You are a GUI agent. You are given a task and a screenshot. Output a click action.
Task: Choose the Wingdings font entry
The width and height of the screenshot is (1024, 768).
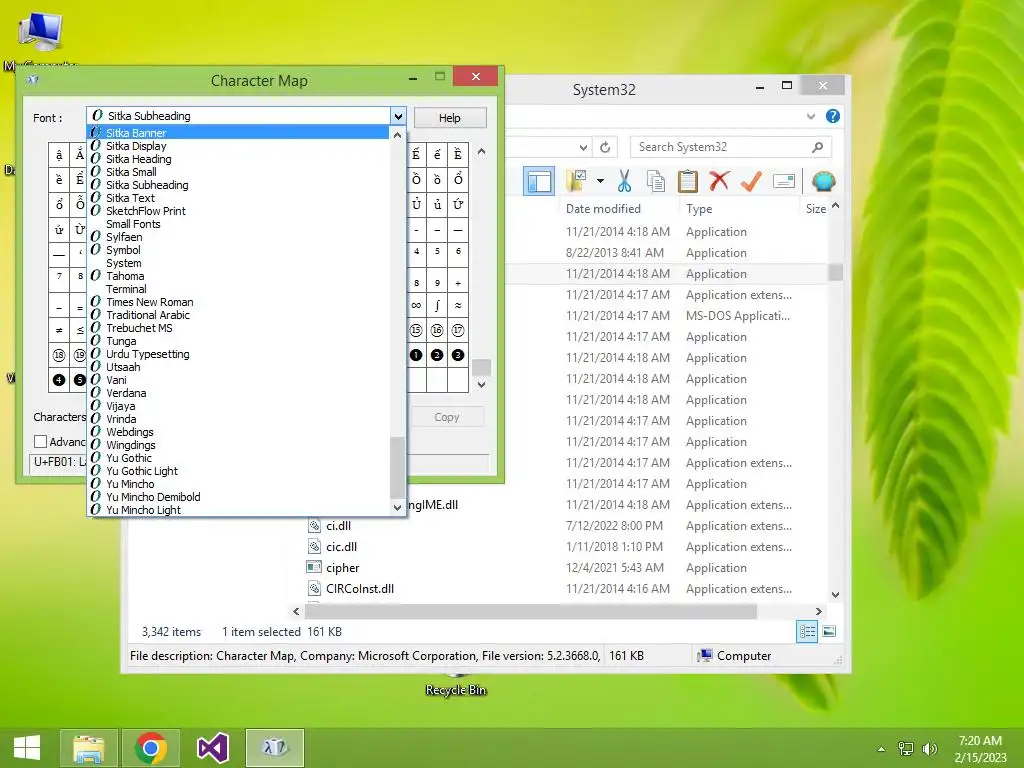coord(238,445)
